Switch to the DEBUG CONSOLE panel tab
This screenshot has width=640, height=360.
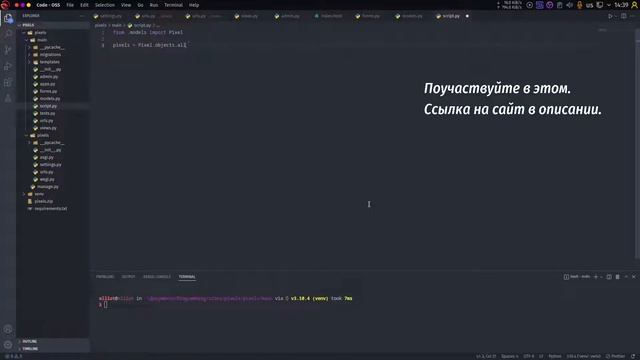[x=157, y=277]
